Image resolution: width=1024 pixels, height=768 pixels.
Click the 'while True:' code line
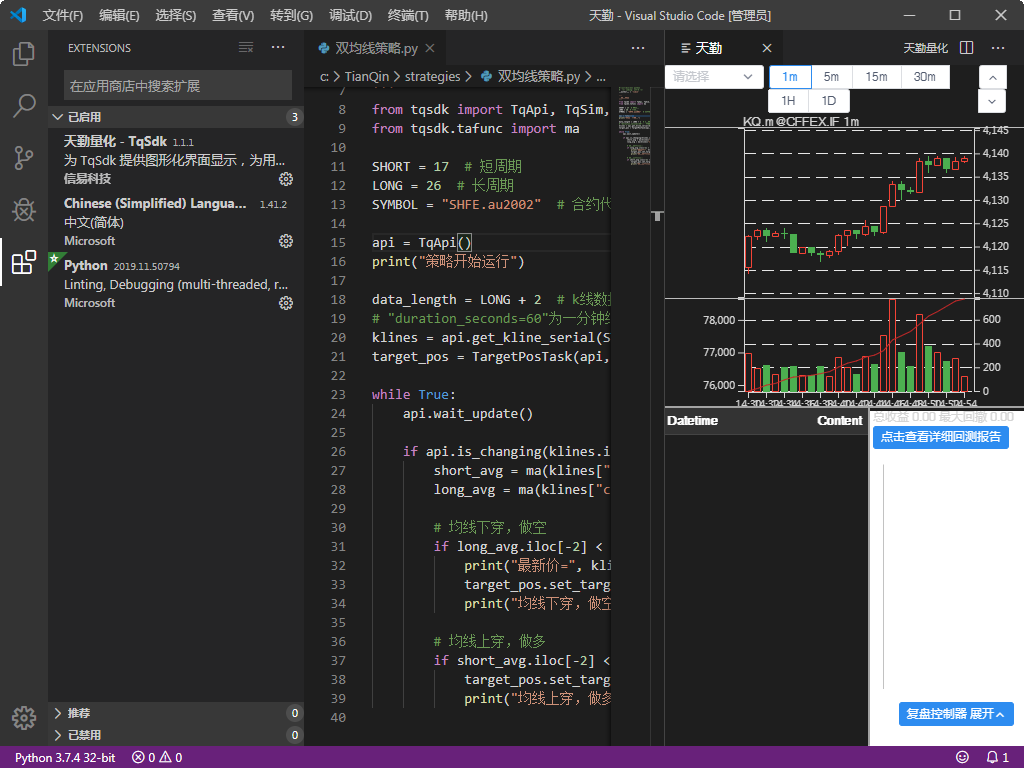(x=413, y=394)
